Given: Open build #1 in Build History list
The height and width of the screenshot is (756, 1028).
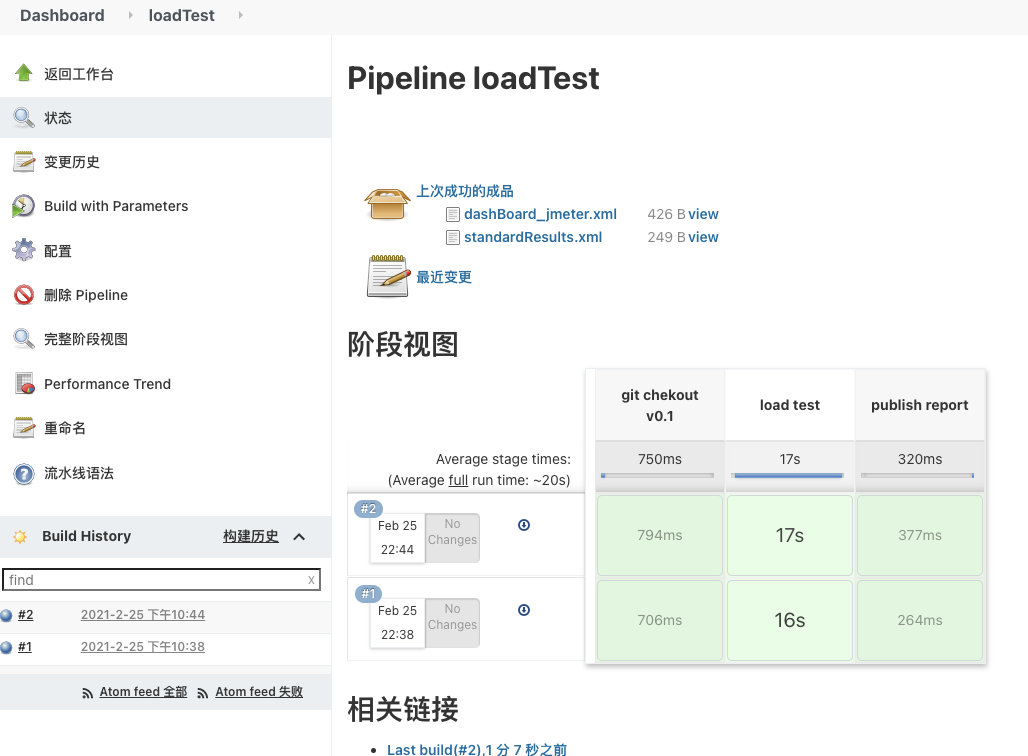Looking at the screenshot, I should [25, 647].
